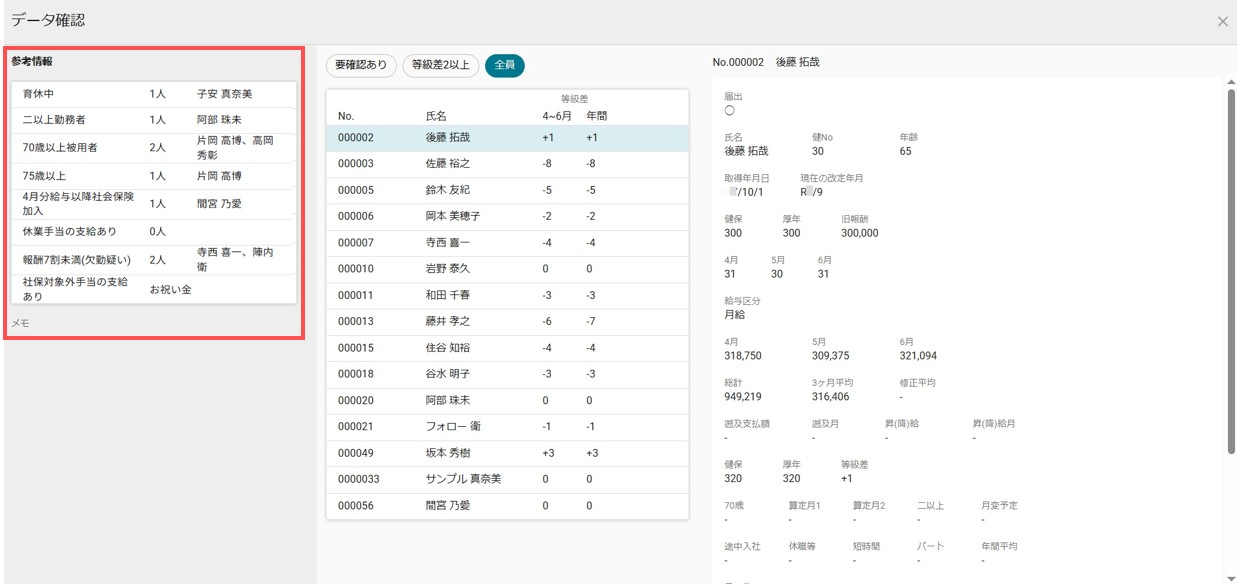Select row 000010 岩野 泰久
The width and height of the screenshot is (1237, 587).
507,269
